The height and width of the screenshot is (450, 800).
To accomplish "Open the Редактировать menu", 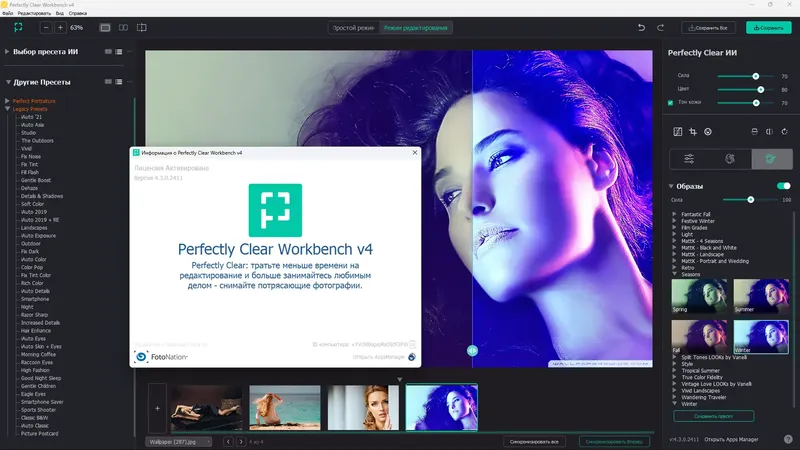I will click(x=34, y=13).
